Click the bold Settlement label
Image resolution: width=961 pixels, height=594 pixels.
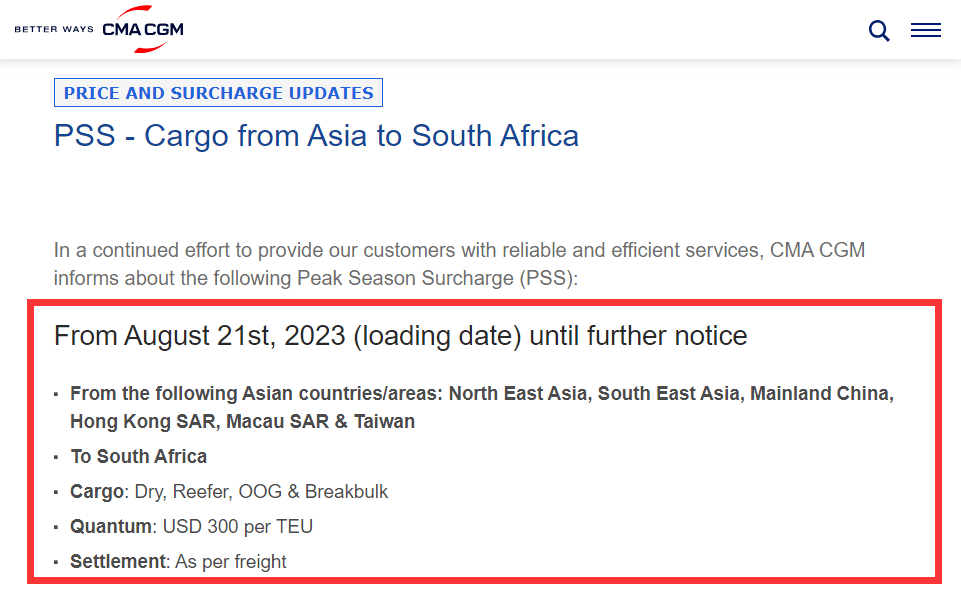pyautogui.click(x=117, y=562)
